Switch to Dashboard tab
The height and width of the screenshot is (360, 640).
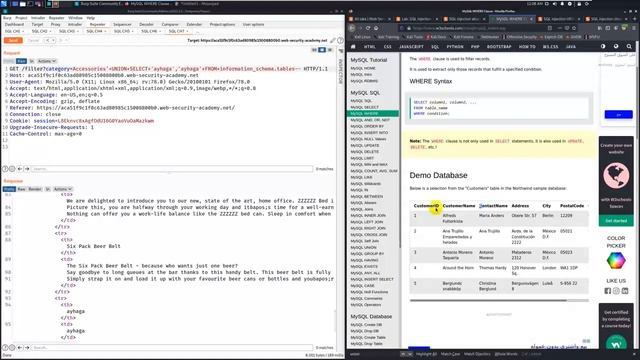(14, 24)
